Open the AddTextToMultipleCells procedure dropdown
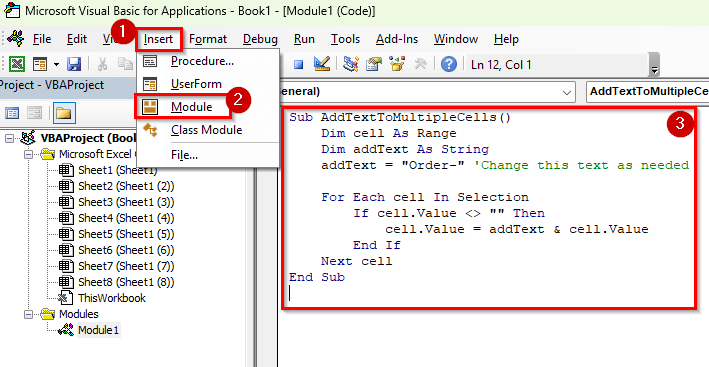Screen dimensions: 709x367 coord(647,92)
